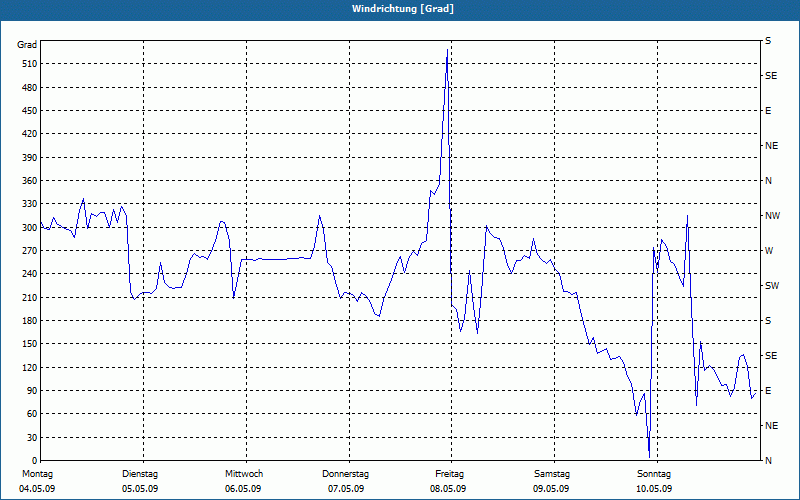Viewport: 800px width, 500px height.
Task: Select the 'SW' compass label on right axis
Action: (x=772, y=286)
